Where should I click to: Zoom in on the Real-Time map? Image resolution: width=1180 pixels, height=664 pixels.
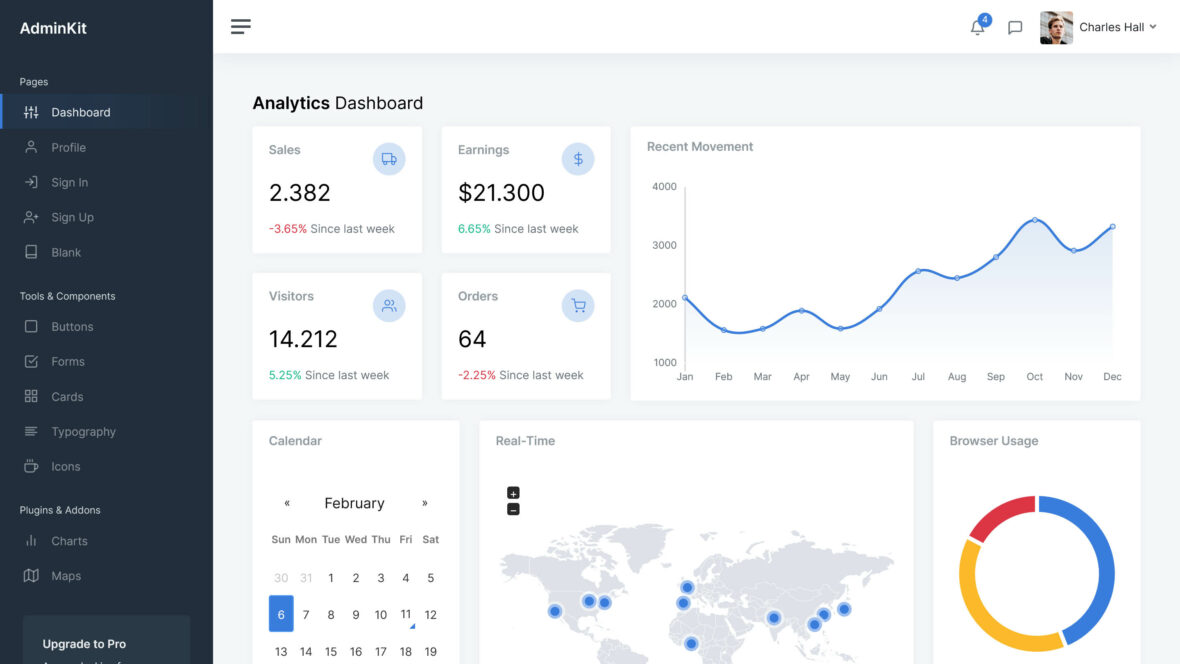click(512, 492)
